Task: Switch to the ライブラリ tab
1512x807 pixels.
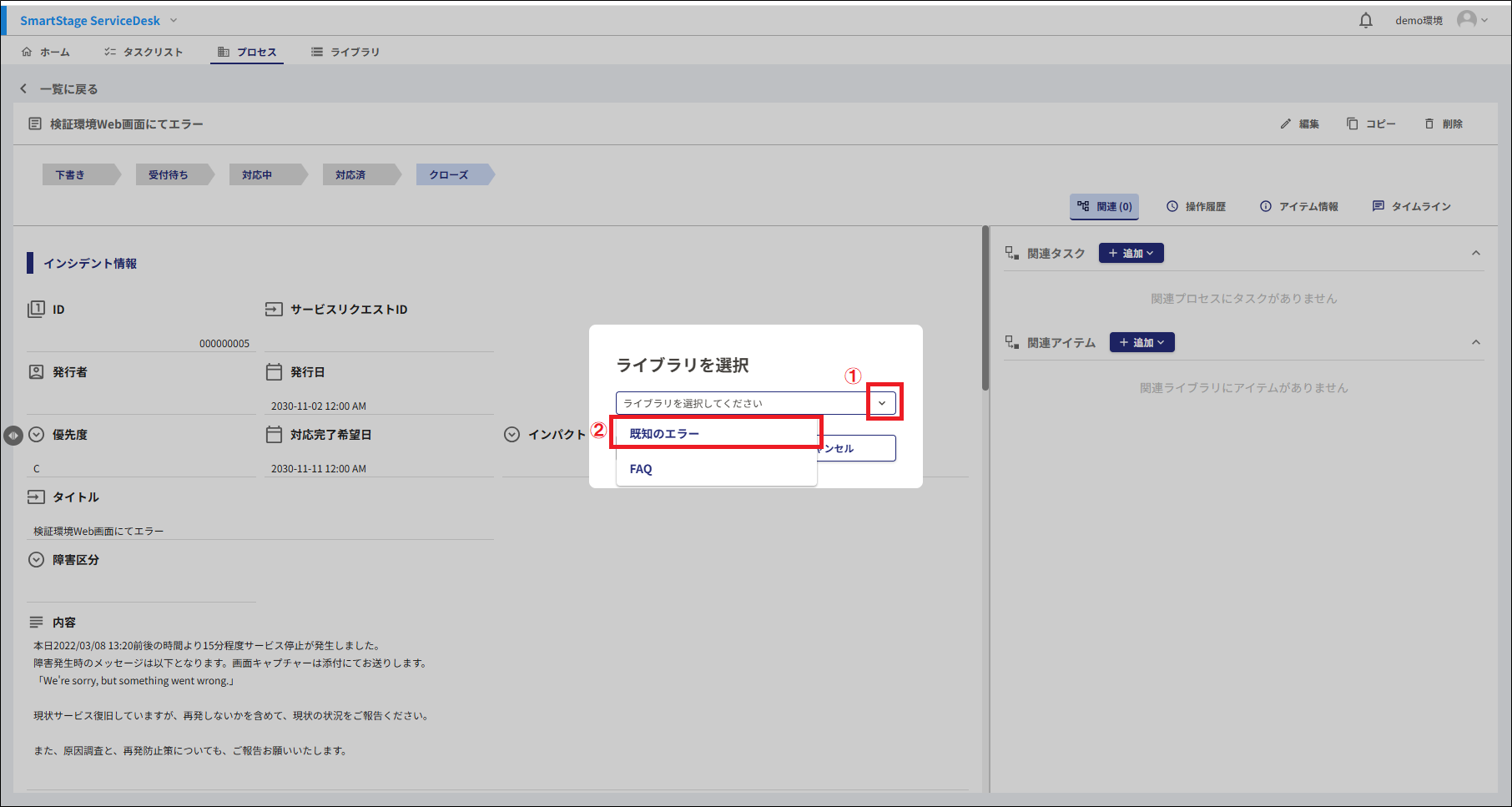Action: 345,53
